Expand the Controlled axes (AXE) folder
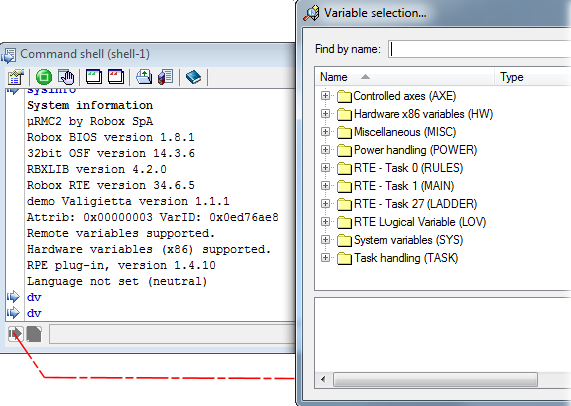The image size is (571, 406). click(x=325, y=96)
